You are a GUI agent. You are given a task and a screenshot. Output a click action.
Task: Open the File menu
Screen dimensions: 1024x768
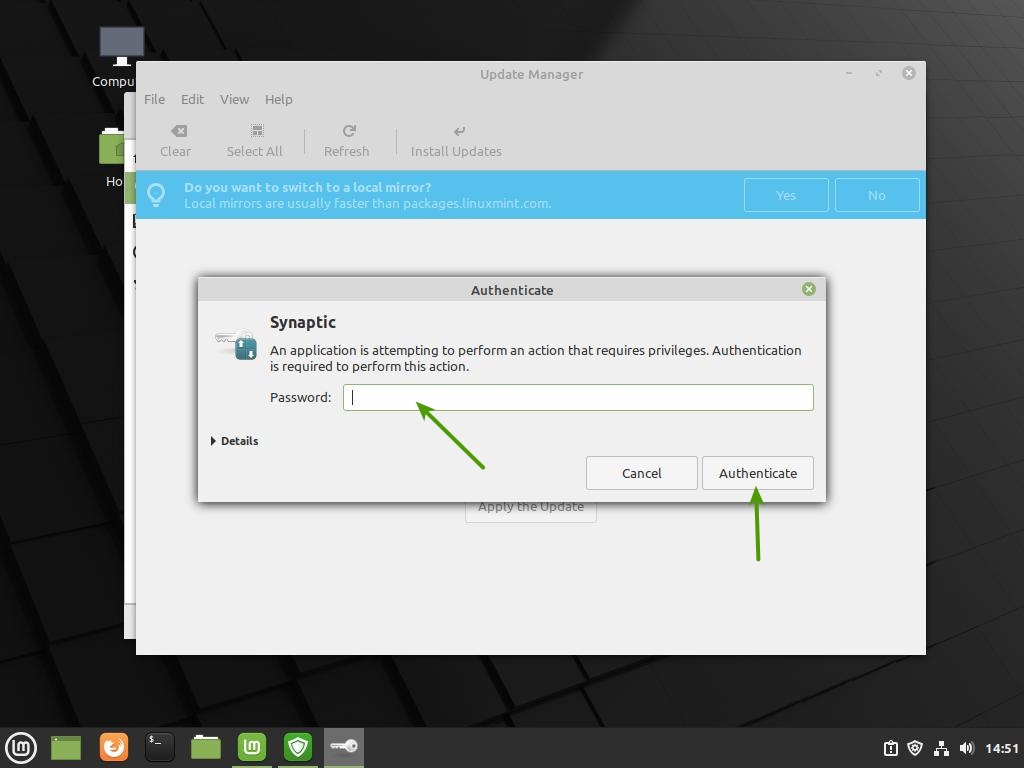pos(154,99)
